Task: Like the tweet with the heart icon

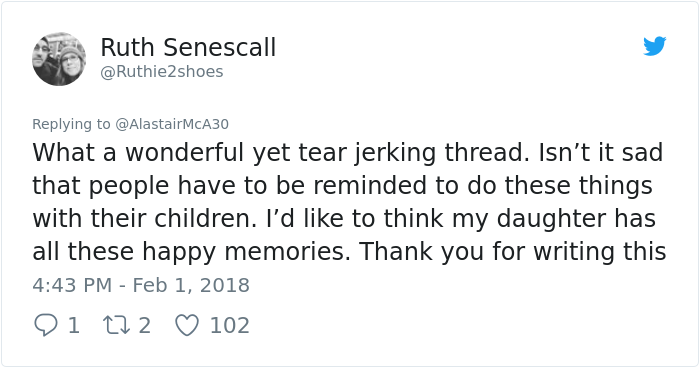Action: (187, 325)
